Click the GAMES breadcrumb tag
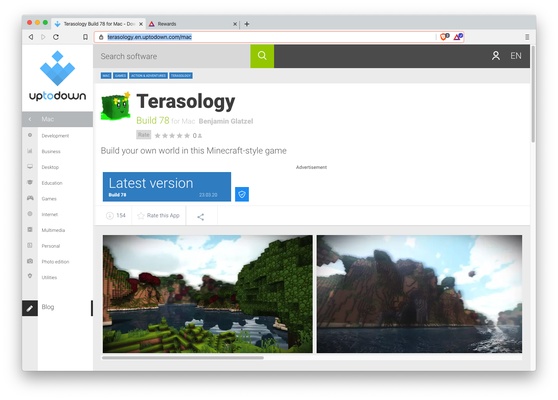Viewport: 558px width, 400px height. pos(120,75)
